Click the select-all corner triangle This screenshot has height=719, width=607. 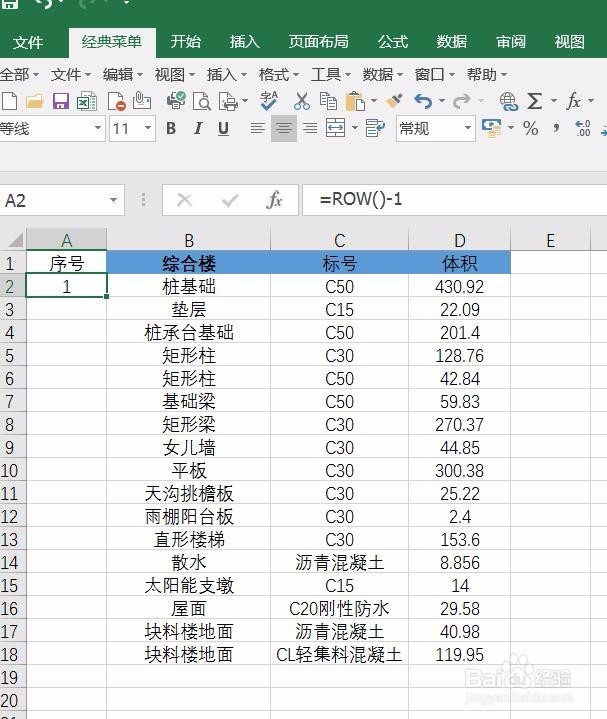[16, 240]
